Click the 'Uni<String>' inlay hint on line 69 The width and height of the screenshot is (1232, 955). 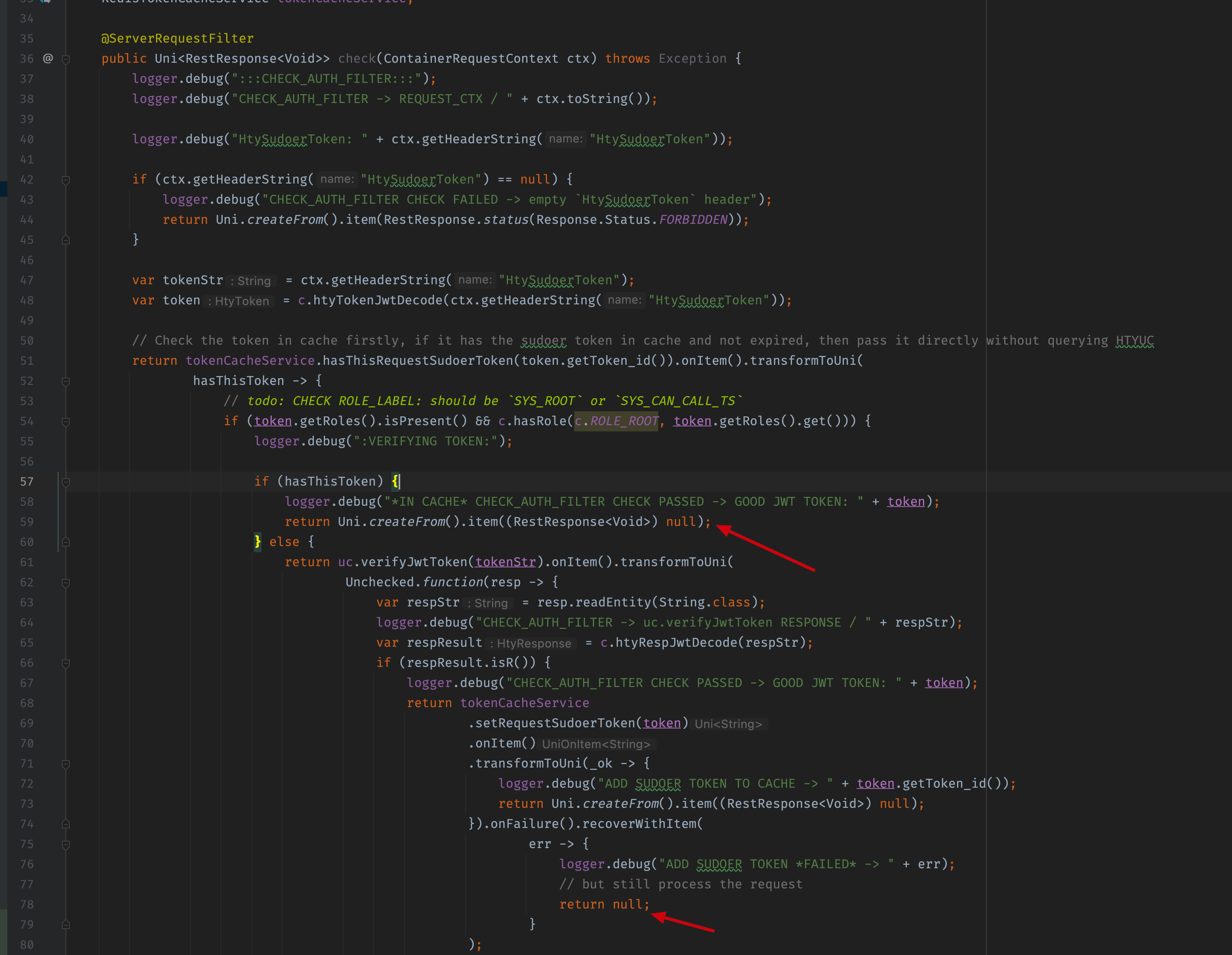(x=728, y=724)
